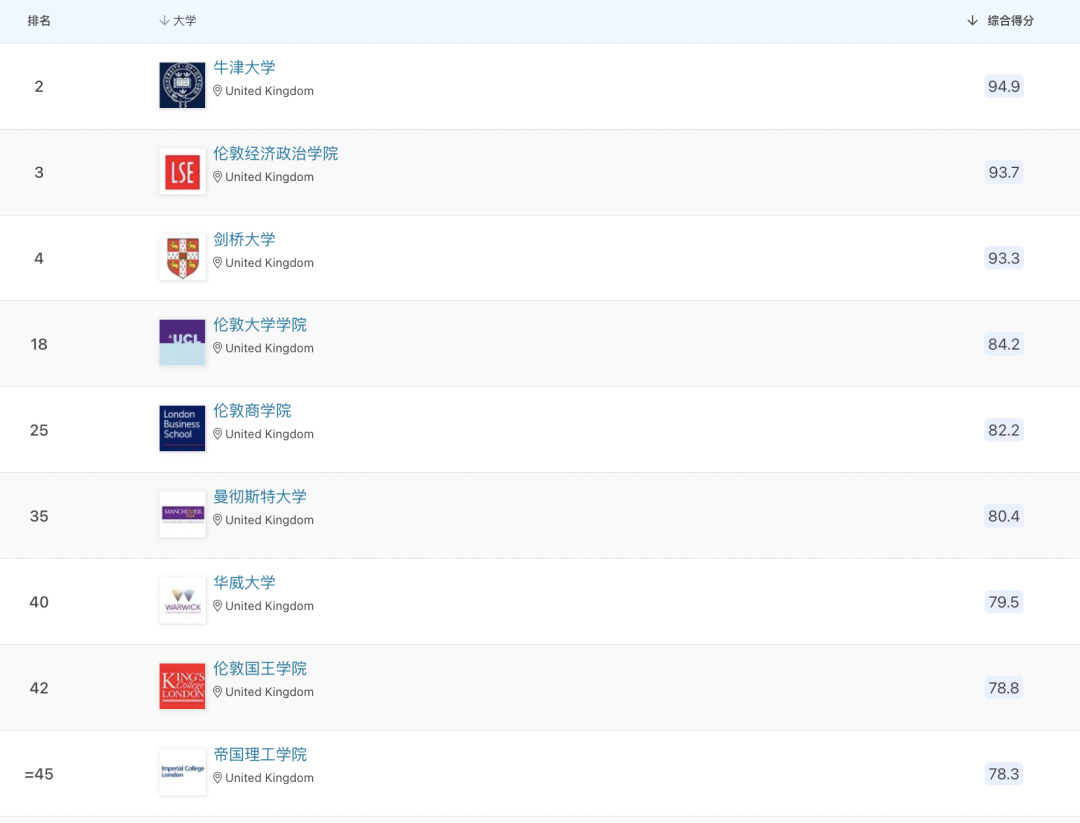
Task: Open 剑桥大学 university link
Action: coord(244,240)
